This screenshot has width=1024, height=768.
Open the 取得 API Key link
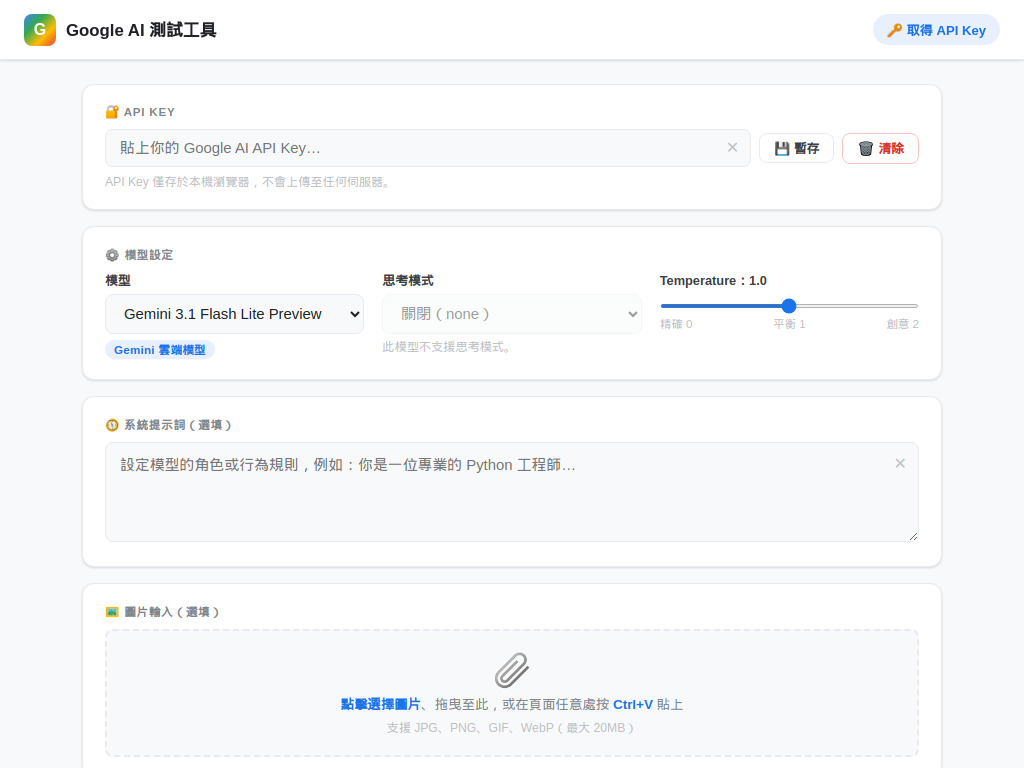pos(936,30)
